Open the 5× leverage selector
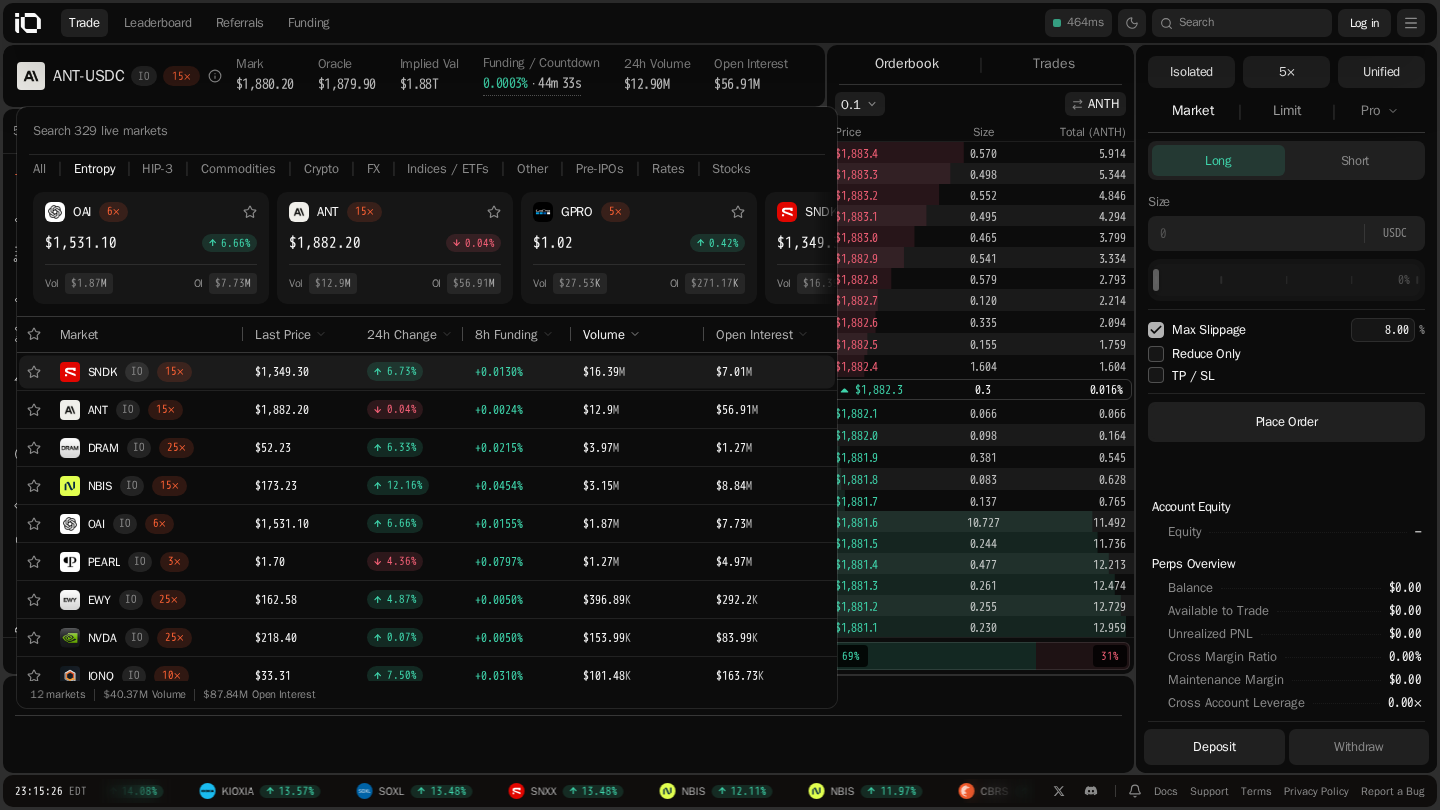 (x=1286, y=72)
